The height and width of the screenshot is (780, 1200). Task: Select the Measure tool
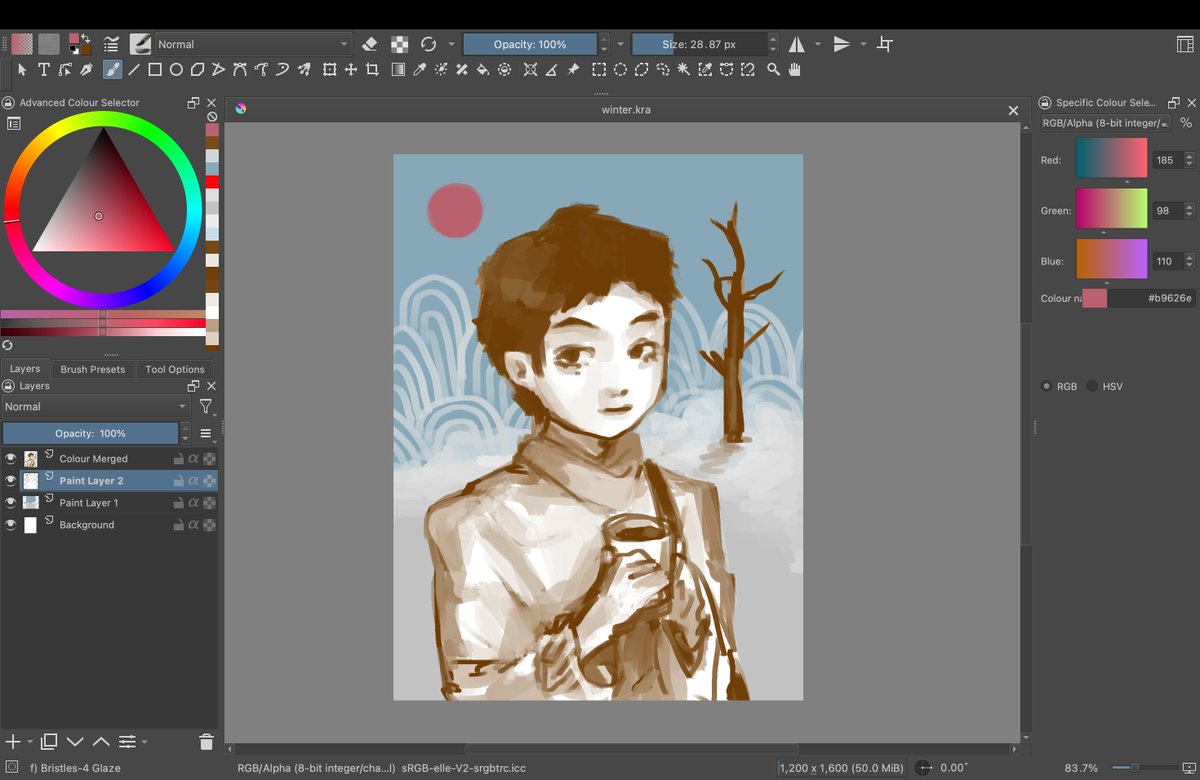pos(552,70)
